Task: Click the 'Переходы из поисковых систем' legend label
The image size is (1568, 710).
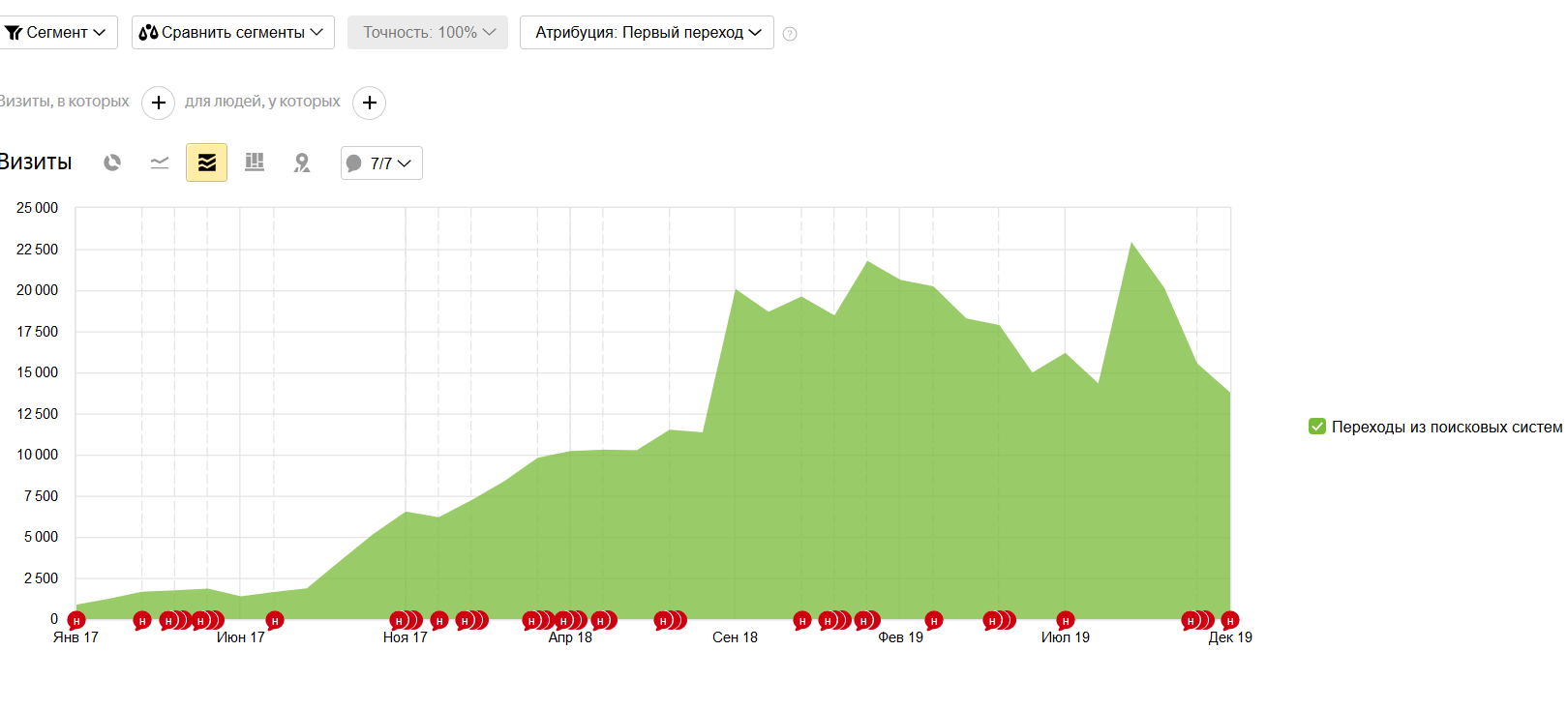Action: 1446,427
